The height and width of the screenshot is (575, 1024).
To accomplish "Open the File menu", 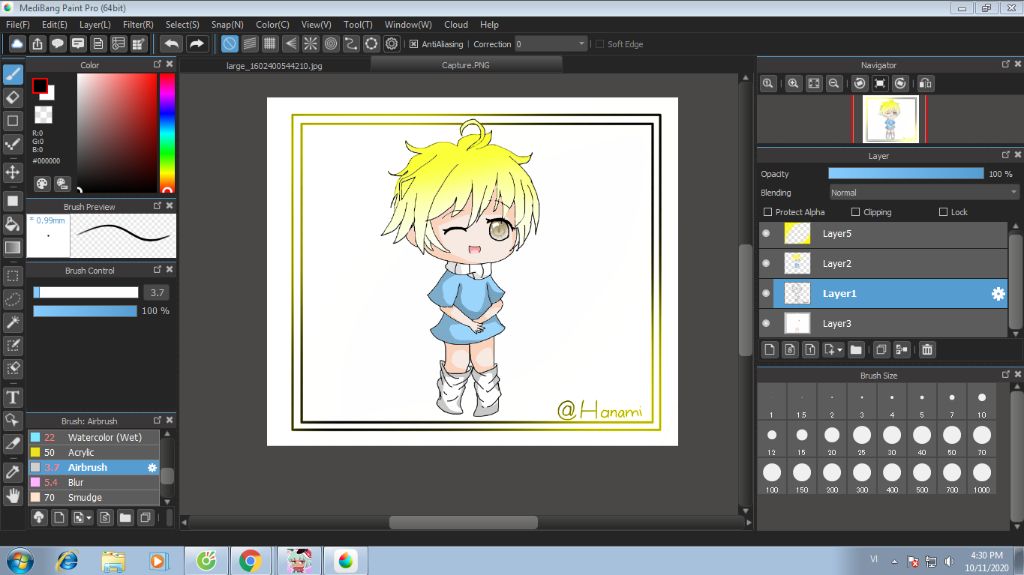I will (x=18, y=24).
